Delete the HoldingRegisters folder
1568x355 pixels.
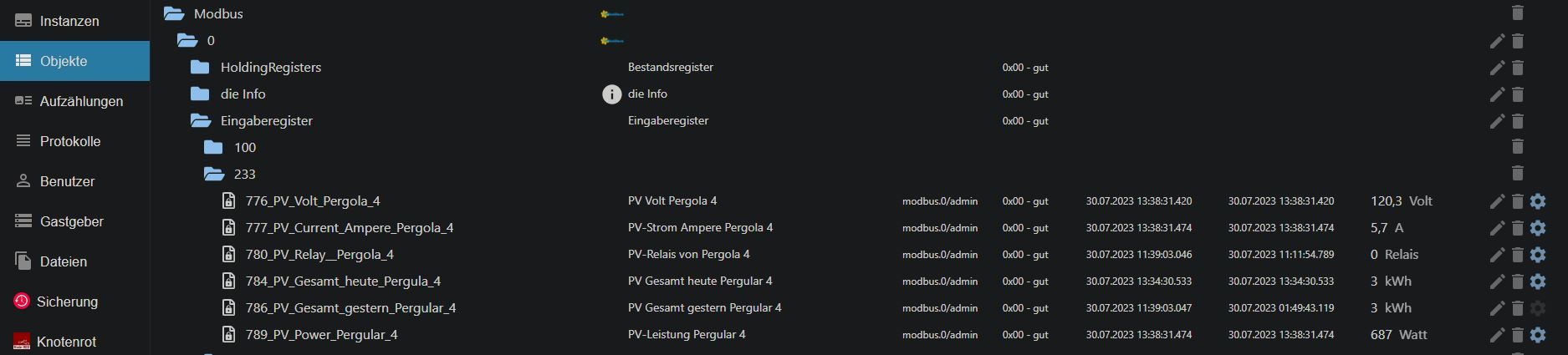point(1518,68)
